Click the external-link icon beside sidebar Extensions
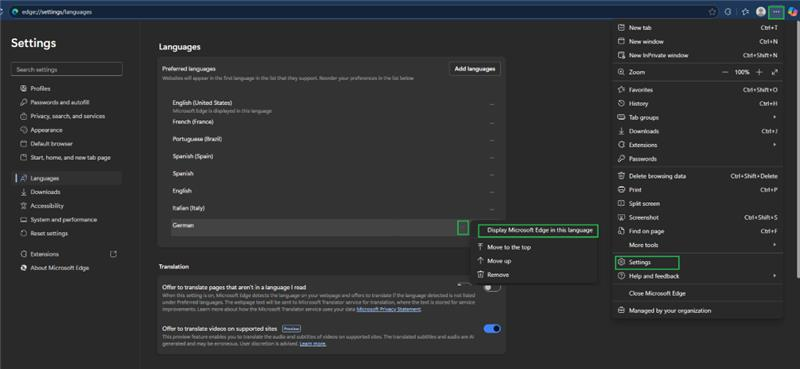This screenshot has height=369, width=800. [x=113, y=254]
